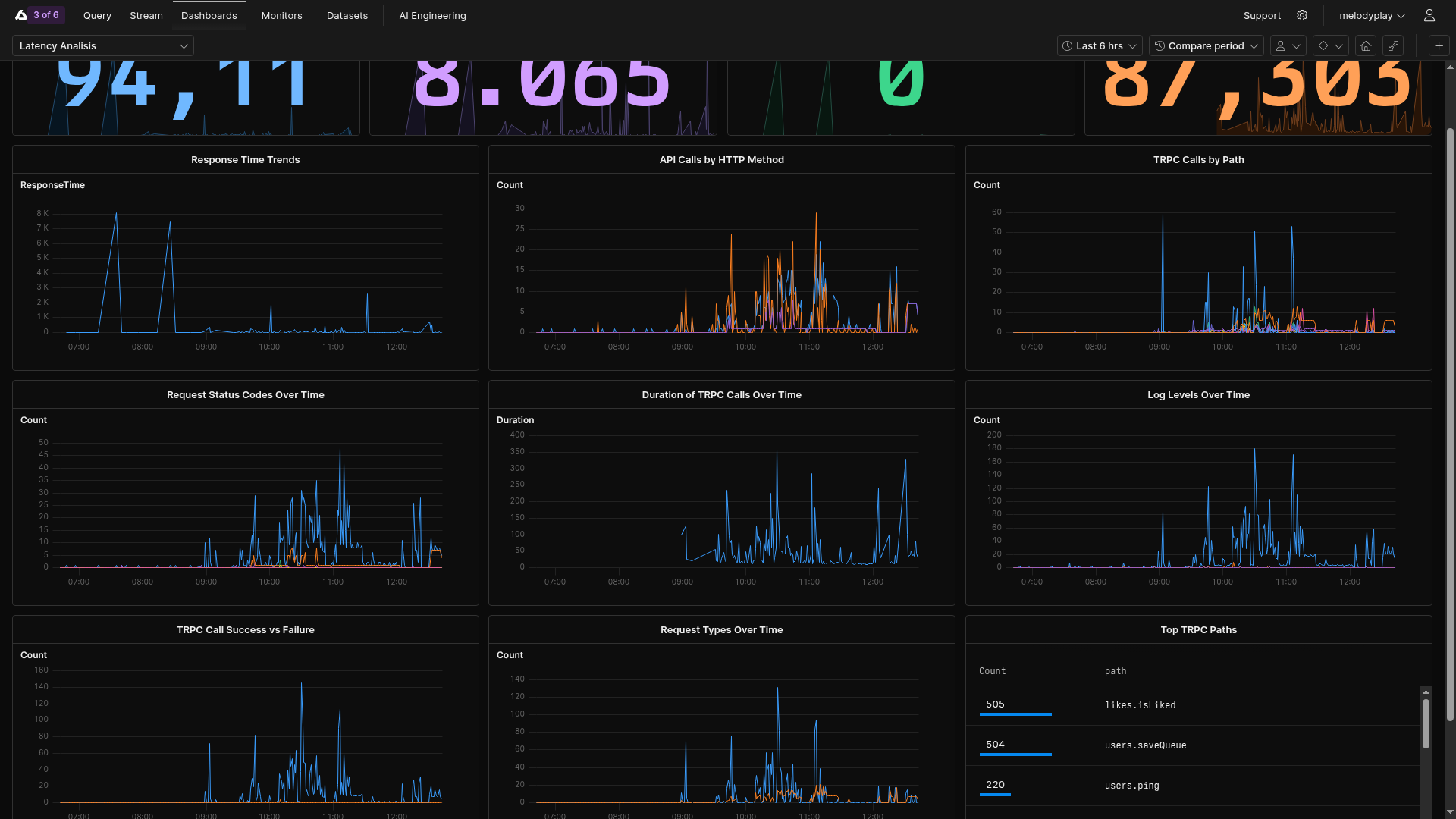The image size is (1456, 819).
Task: Open the Last 6 hrs time range dropdown
Action: click(x=1099, y=45)
